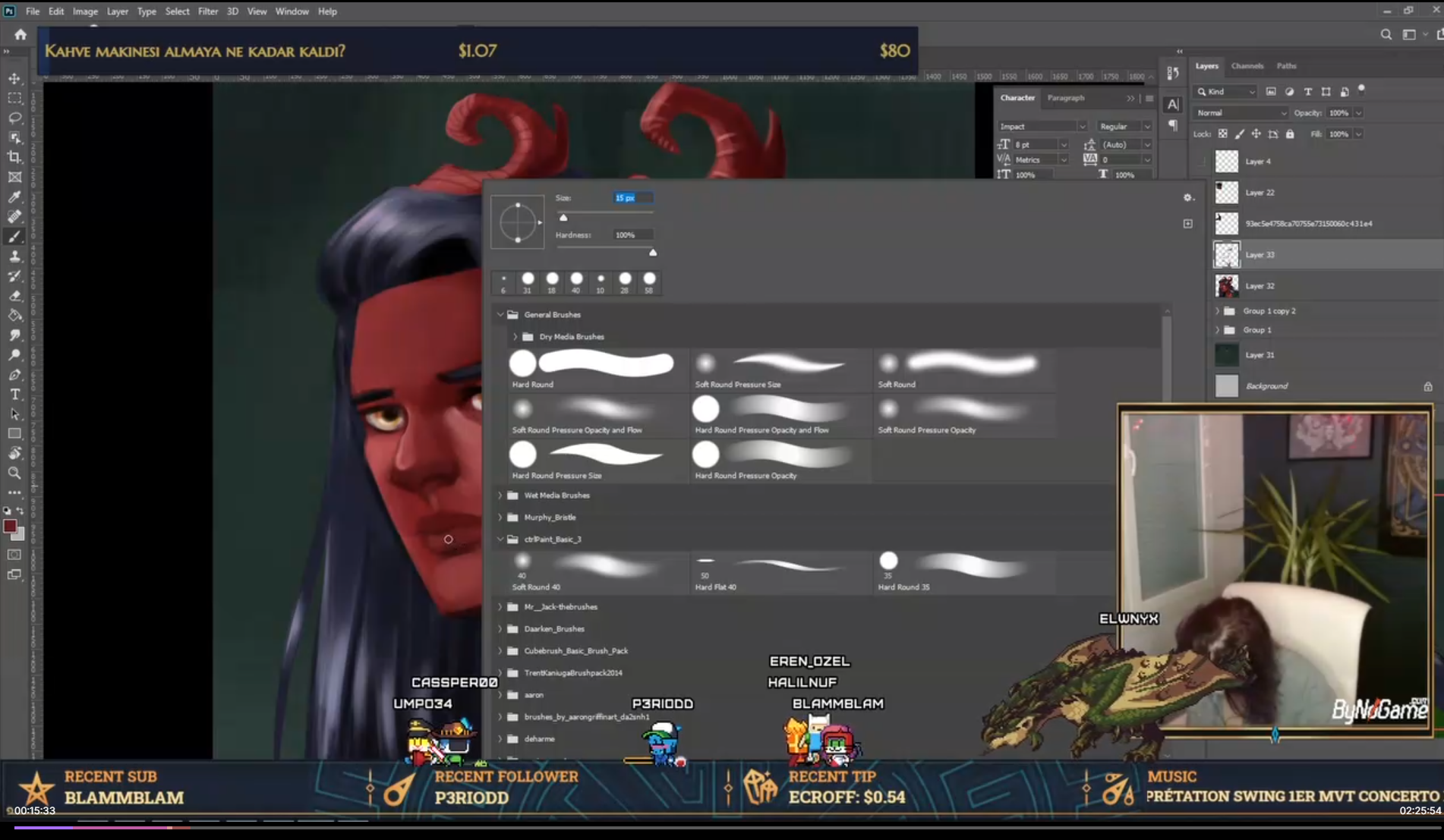Open the brush picker settings gear

pos(1188,197)
